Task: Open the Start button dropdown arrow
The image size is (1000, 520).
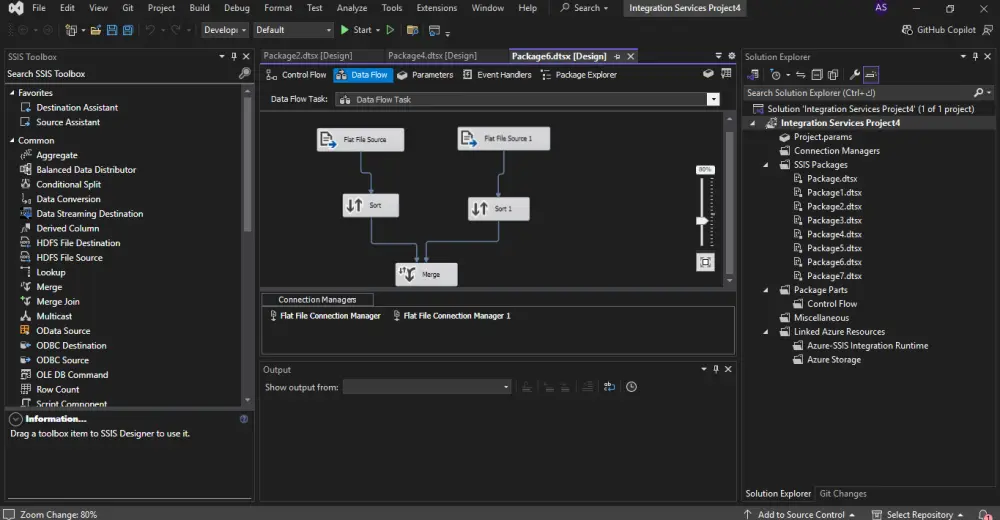Action: tap(378, 30)
